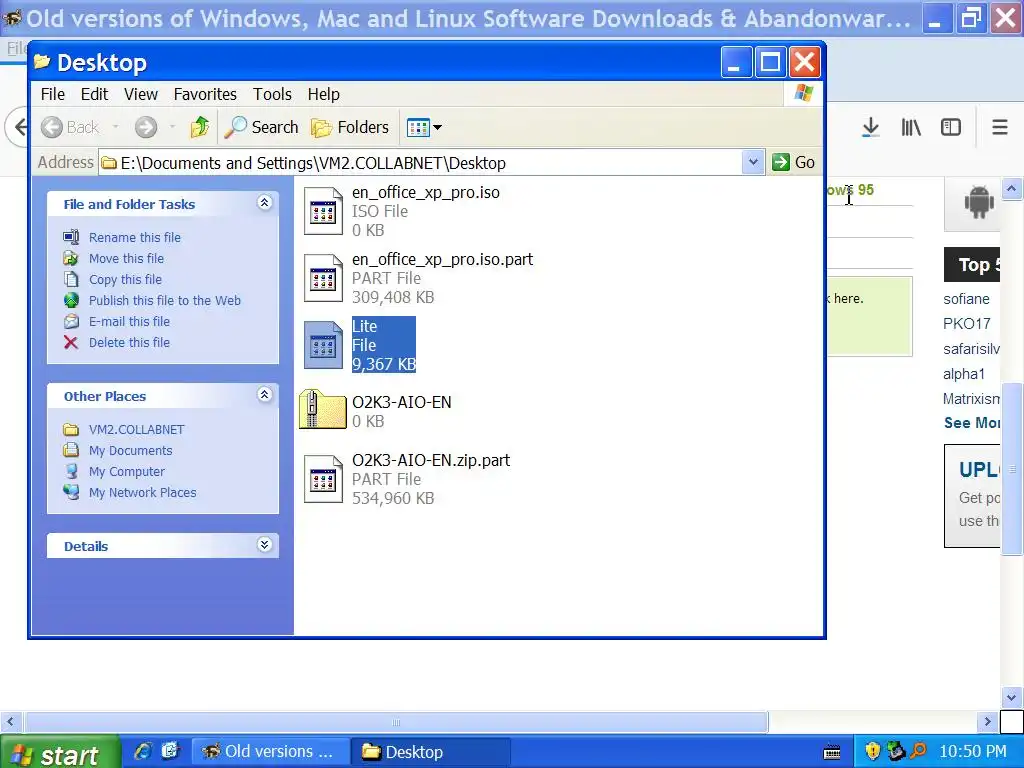Click the Windows flag logo in Explorer

pyautogui.click(x=804, y=93)
